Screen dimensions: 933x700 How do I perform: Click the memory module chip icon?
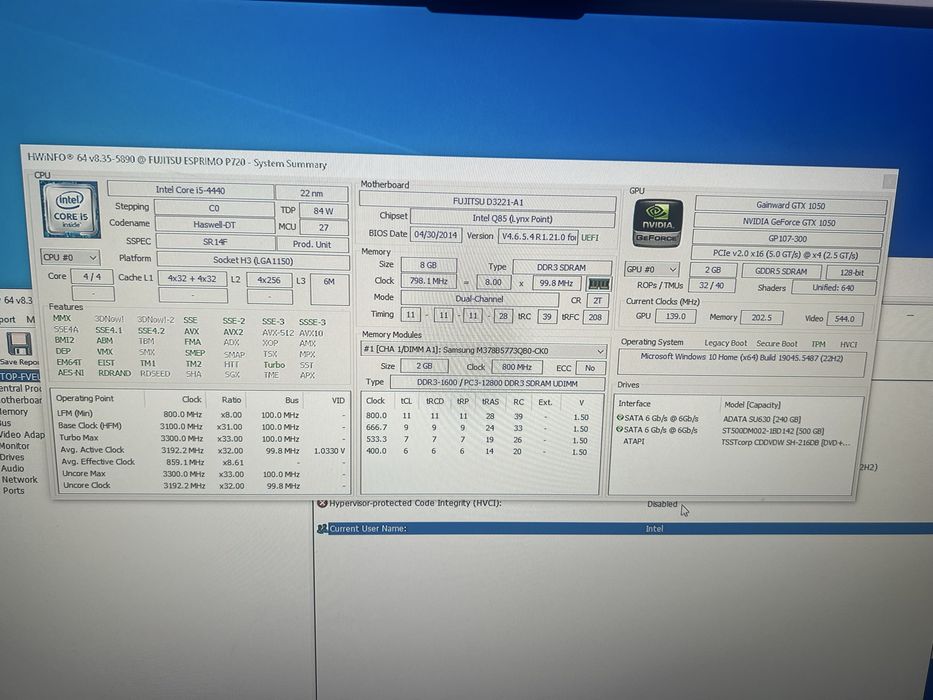pos(598,284)
